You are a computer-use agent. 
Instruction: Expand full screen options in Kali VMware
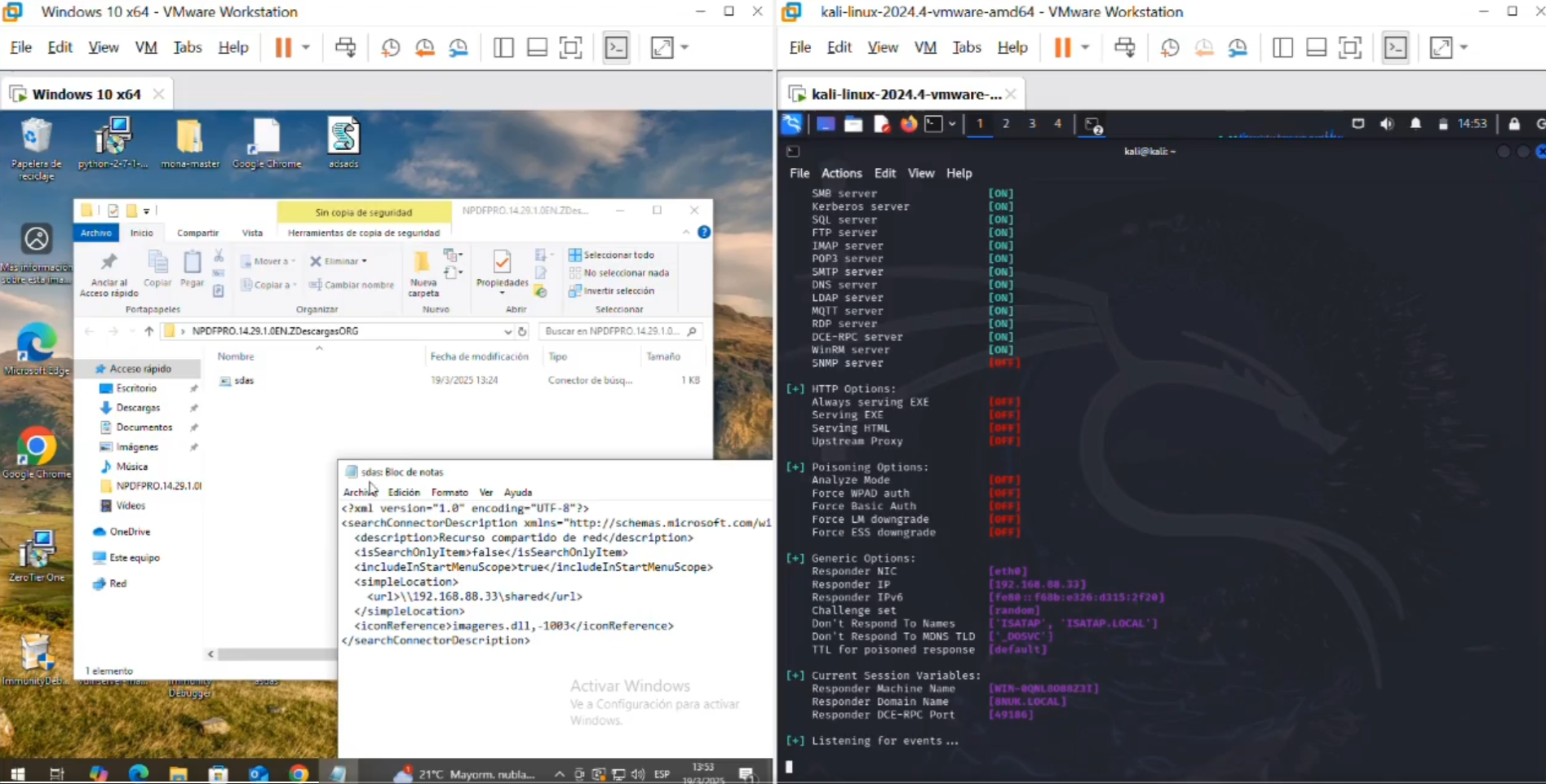tap(1464, 47)
